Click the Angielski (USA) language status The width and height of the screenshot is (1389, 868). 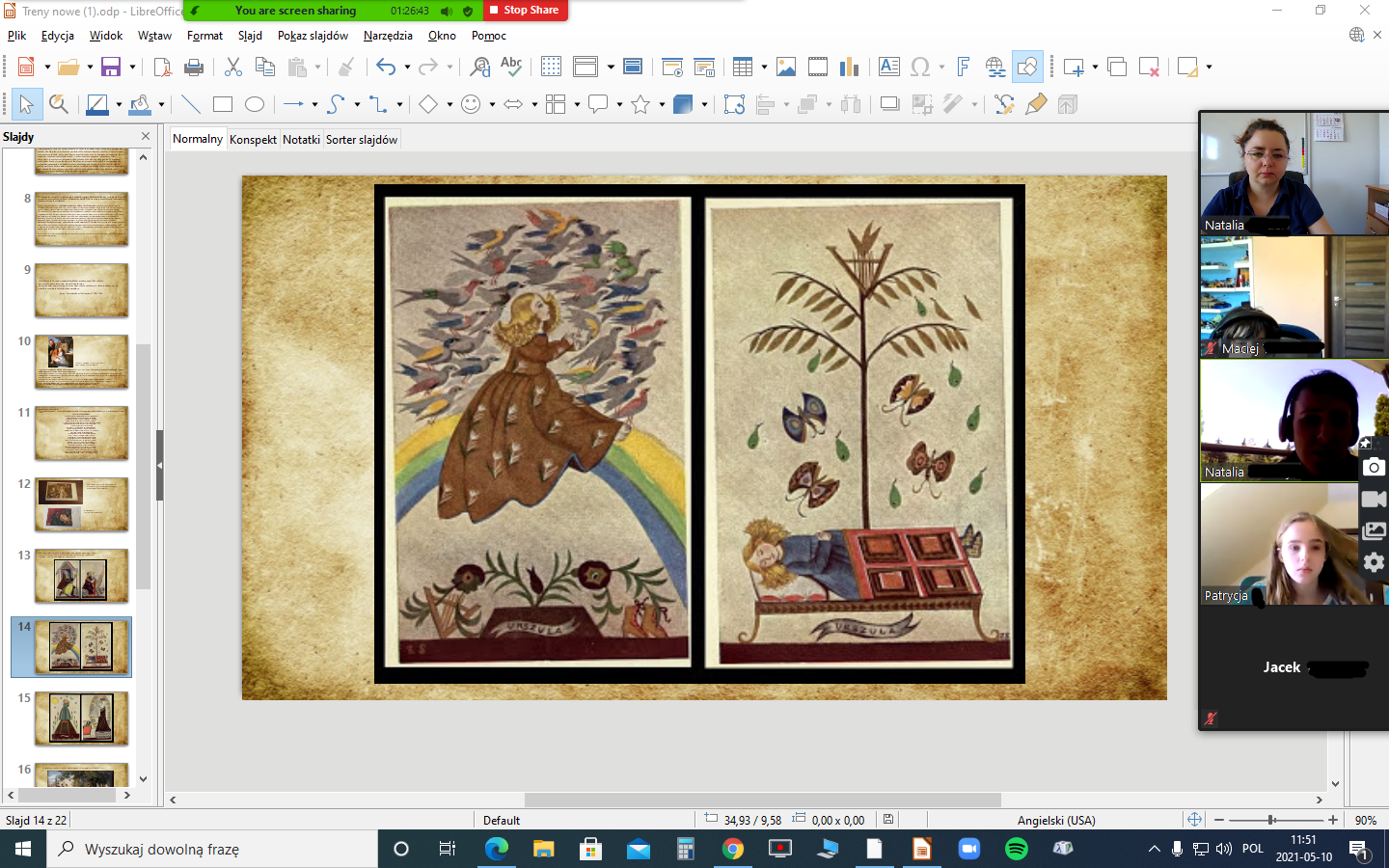pos(1056,821)
